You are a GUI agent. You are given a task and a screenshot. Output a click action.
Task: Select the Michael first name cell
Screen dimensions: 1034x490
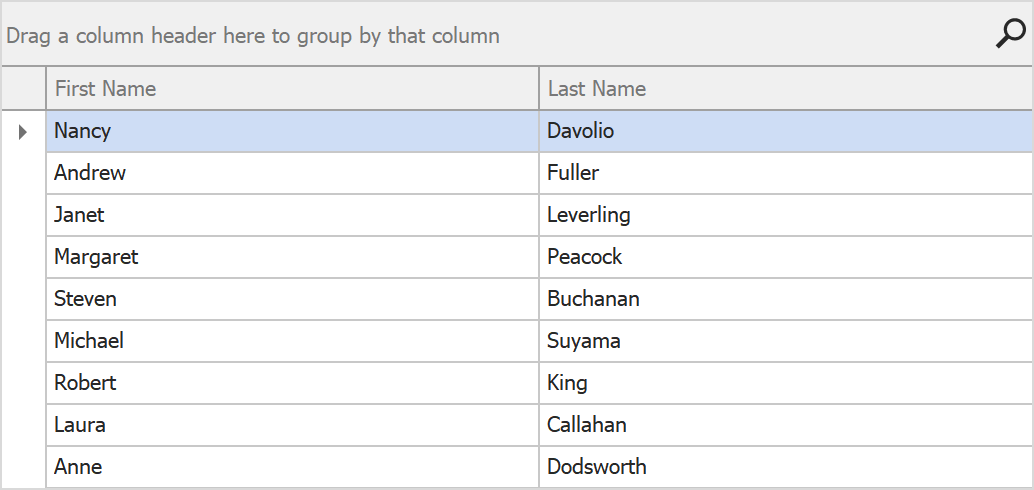coord(89,341)
